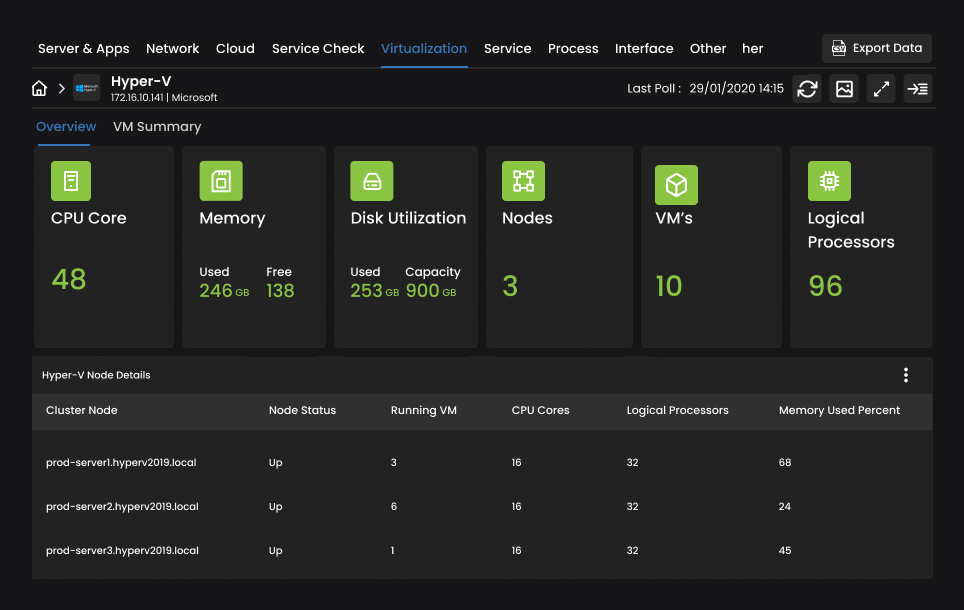Click the VM's cube icon
Image resolution: width=964 pixels, height=610 pixels.
tap(676, 184)
